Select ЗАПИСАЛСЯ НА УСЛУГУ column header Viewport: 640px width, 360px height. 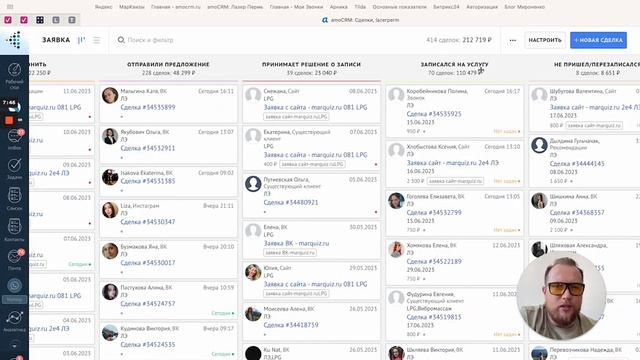(454, 64)
